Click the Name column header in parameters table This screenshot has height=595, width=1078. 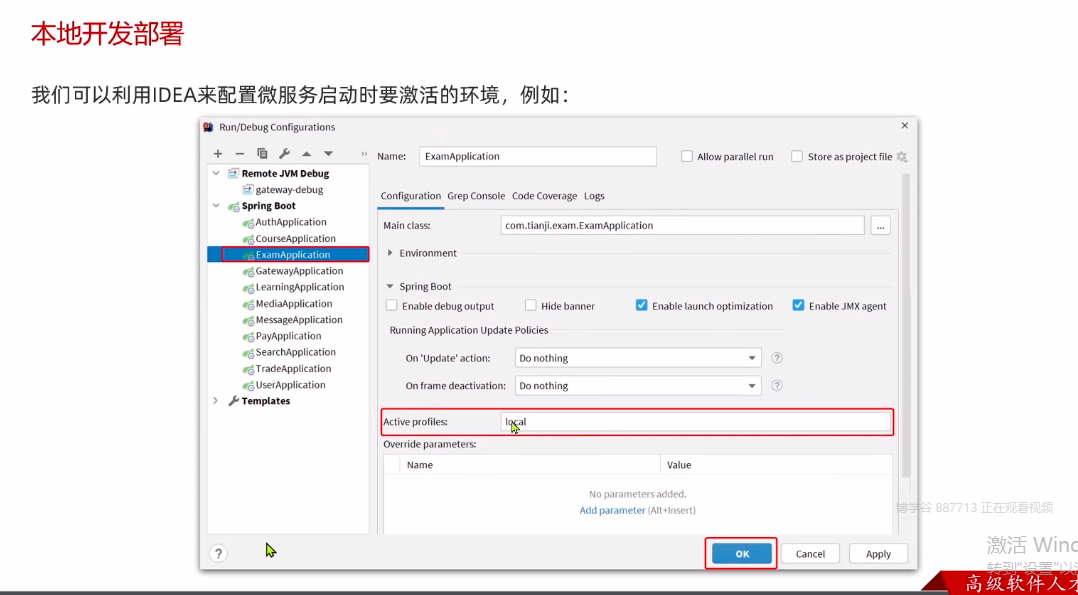(x=530, y=465)
